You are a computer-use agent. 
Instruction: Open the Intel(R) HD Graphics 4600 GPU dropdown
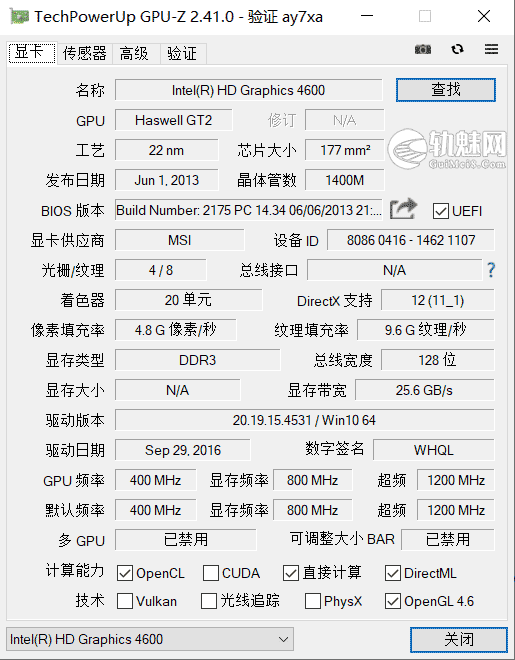(x=150, y=639)
